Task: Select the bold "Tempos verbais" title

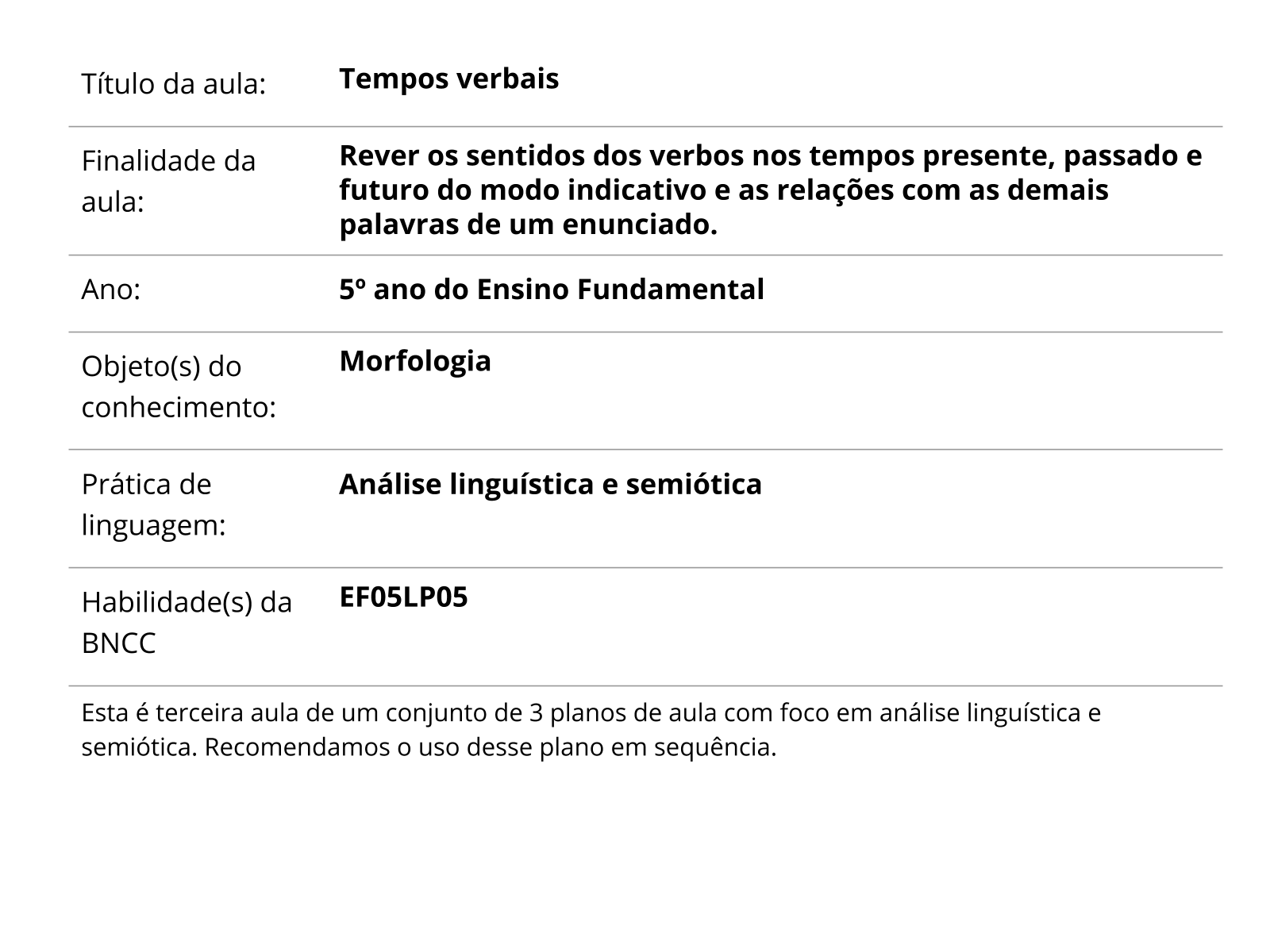Action: (448, 79)
